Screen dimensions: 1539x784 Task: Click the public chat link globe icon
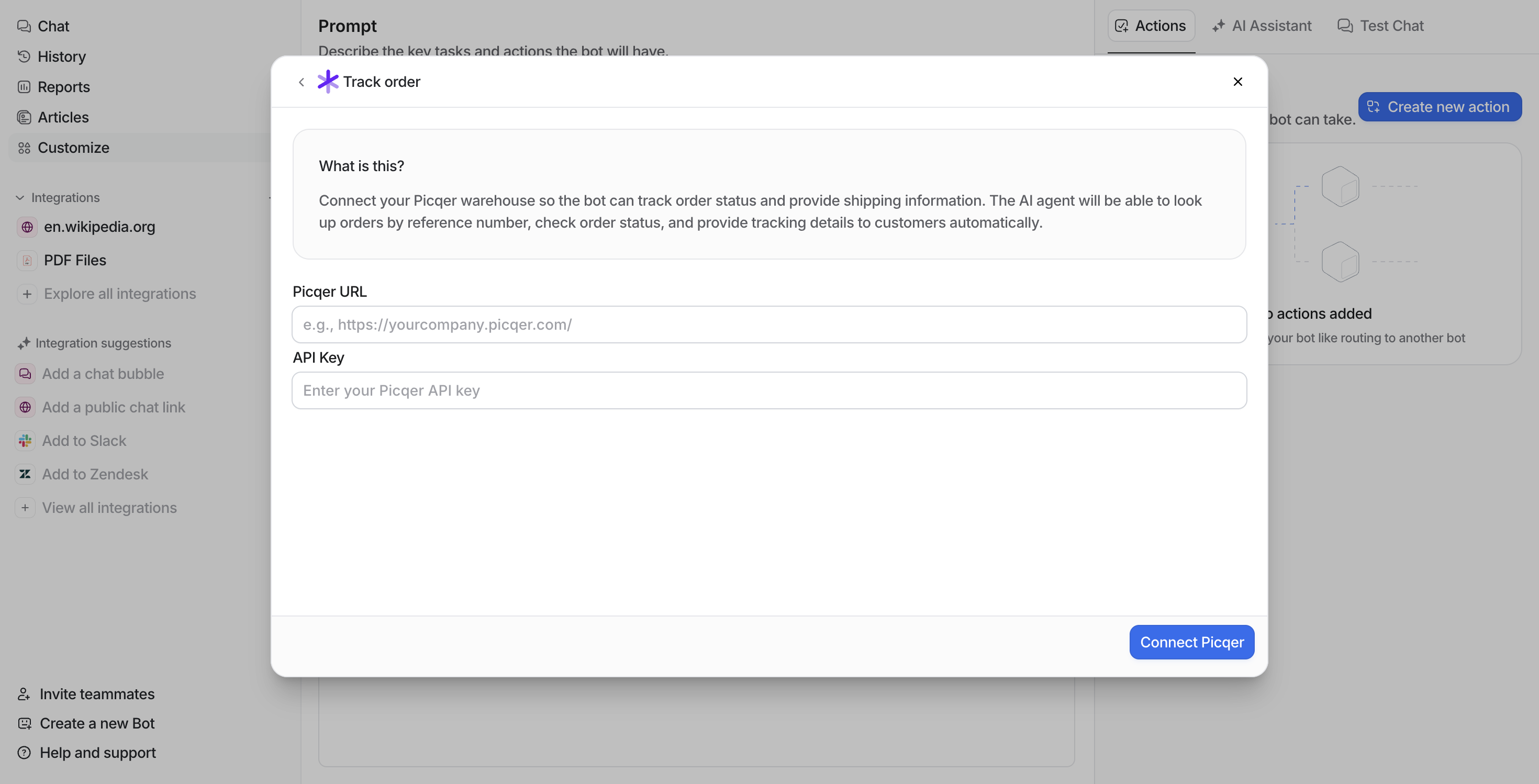[25, 407]
